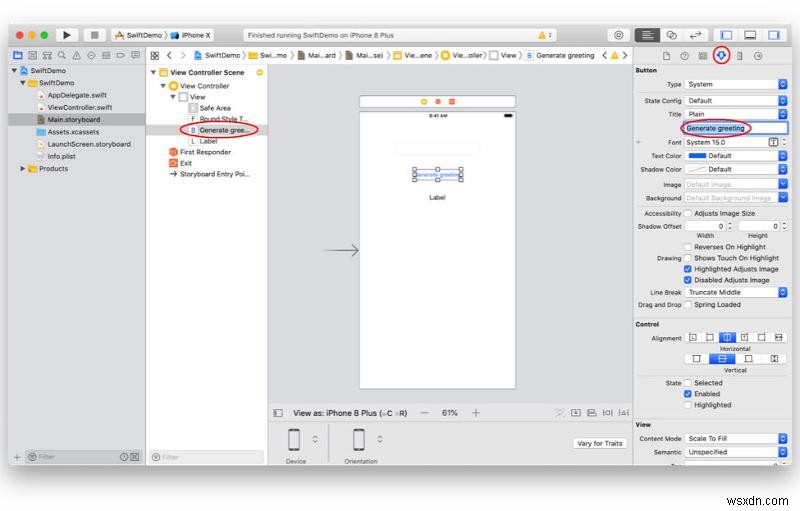Toggle the document outline panel
This screenshot has width=800, height=511.
[278, 413]
